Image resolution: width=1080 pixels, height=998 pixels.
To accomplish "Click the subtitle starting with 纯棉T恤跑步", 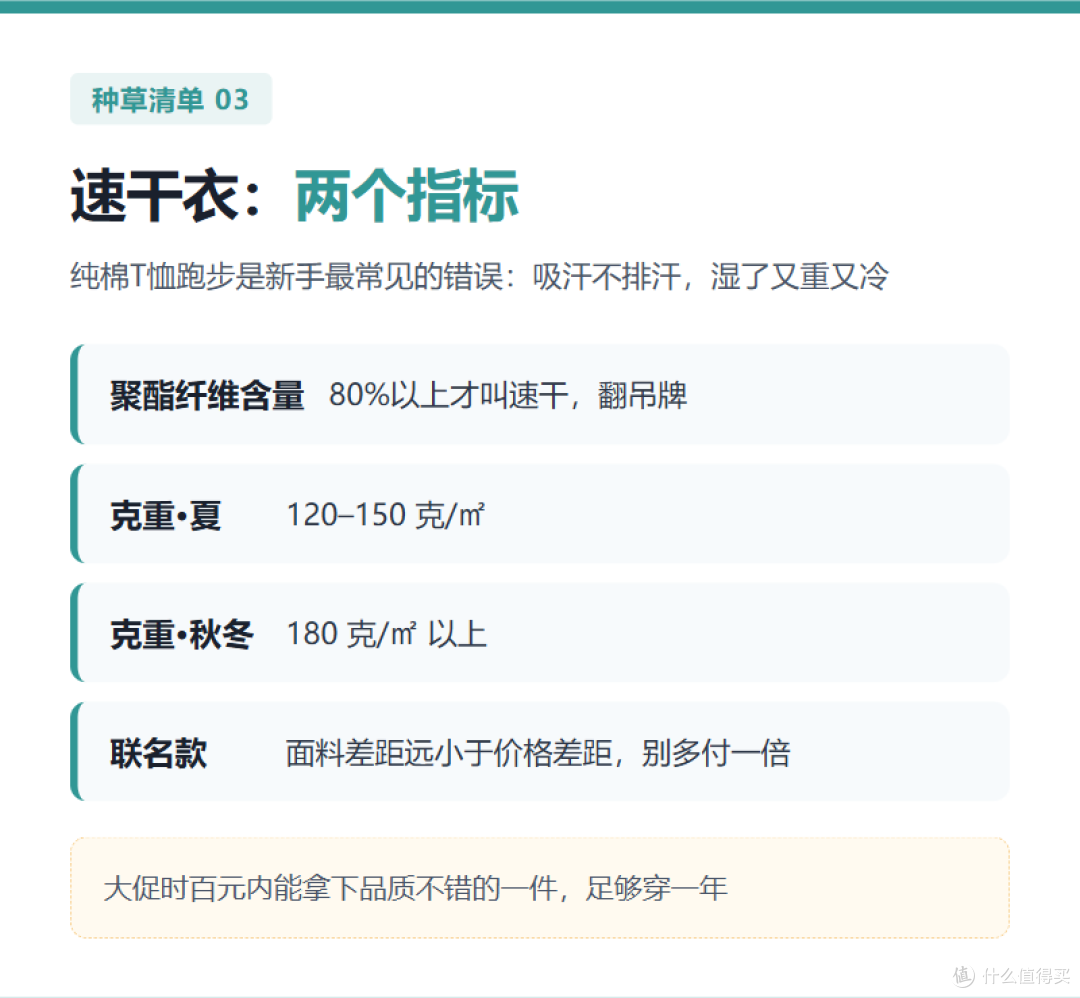I will click(479, 276).
